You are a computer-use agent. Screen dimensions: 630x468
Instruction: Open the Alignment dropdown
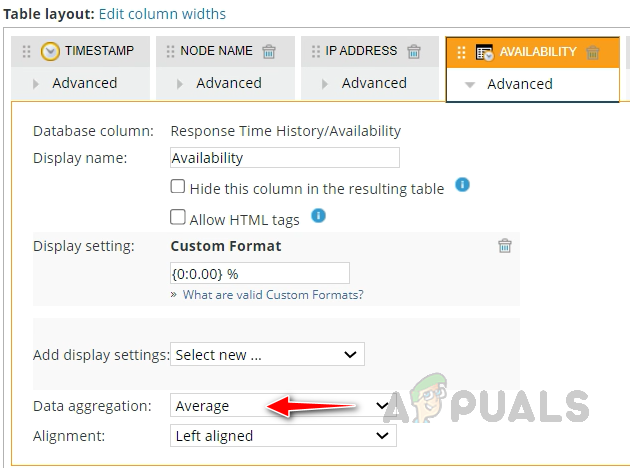point(283,436)
